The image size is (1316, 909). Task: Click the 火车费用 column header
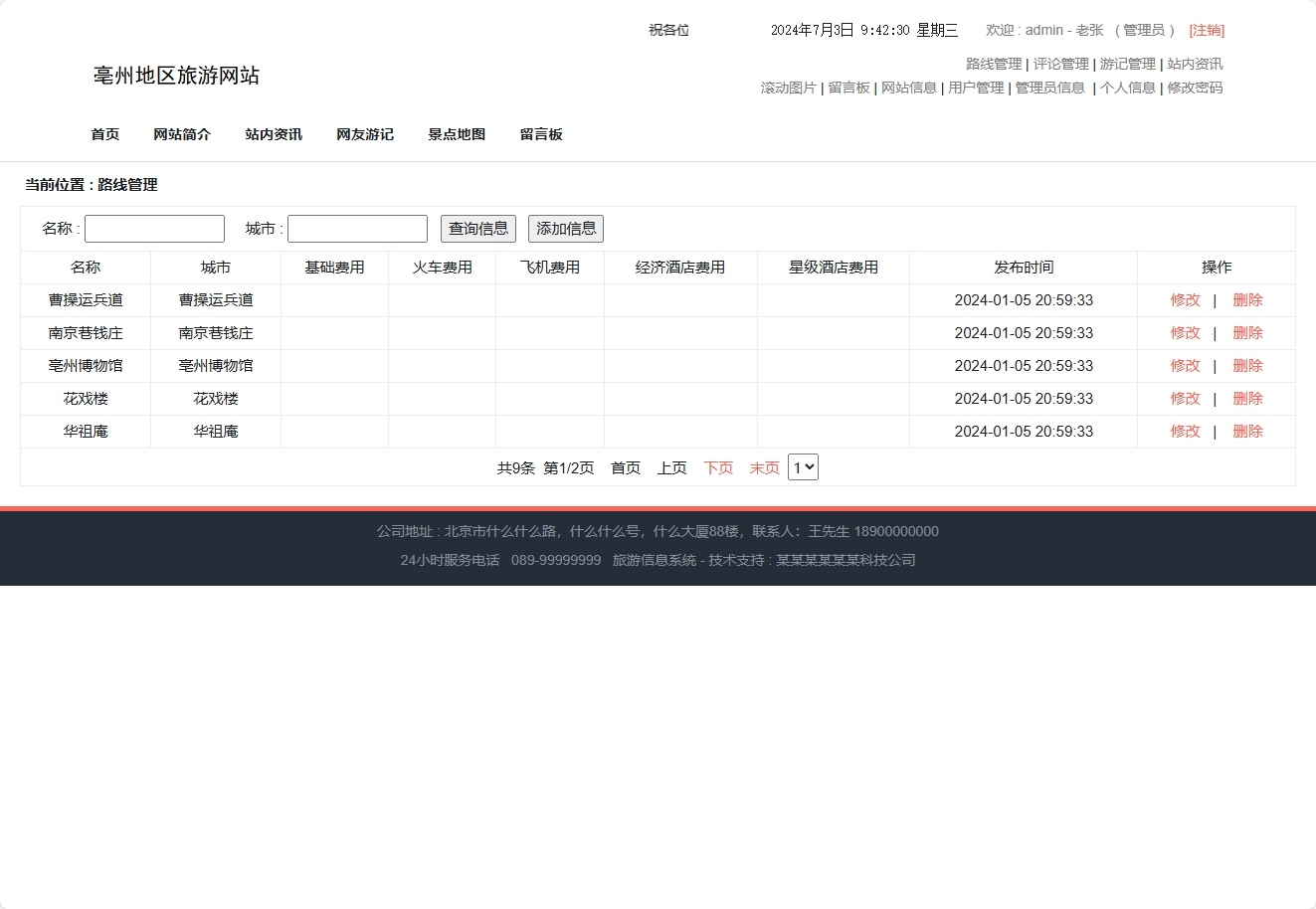443,268
